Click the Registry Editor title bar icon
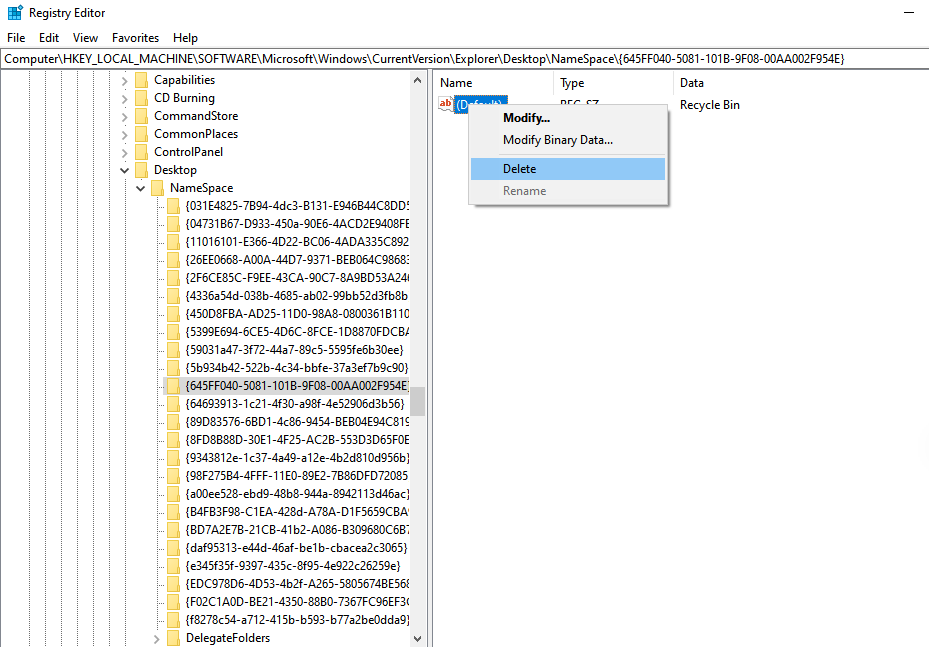 pyautogui.click(x=14, y=12)
